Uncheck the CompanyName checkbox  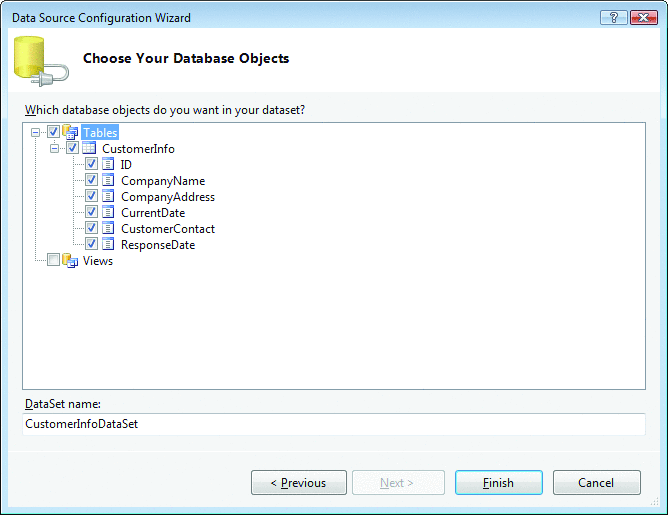[91, 180]
